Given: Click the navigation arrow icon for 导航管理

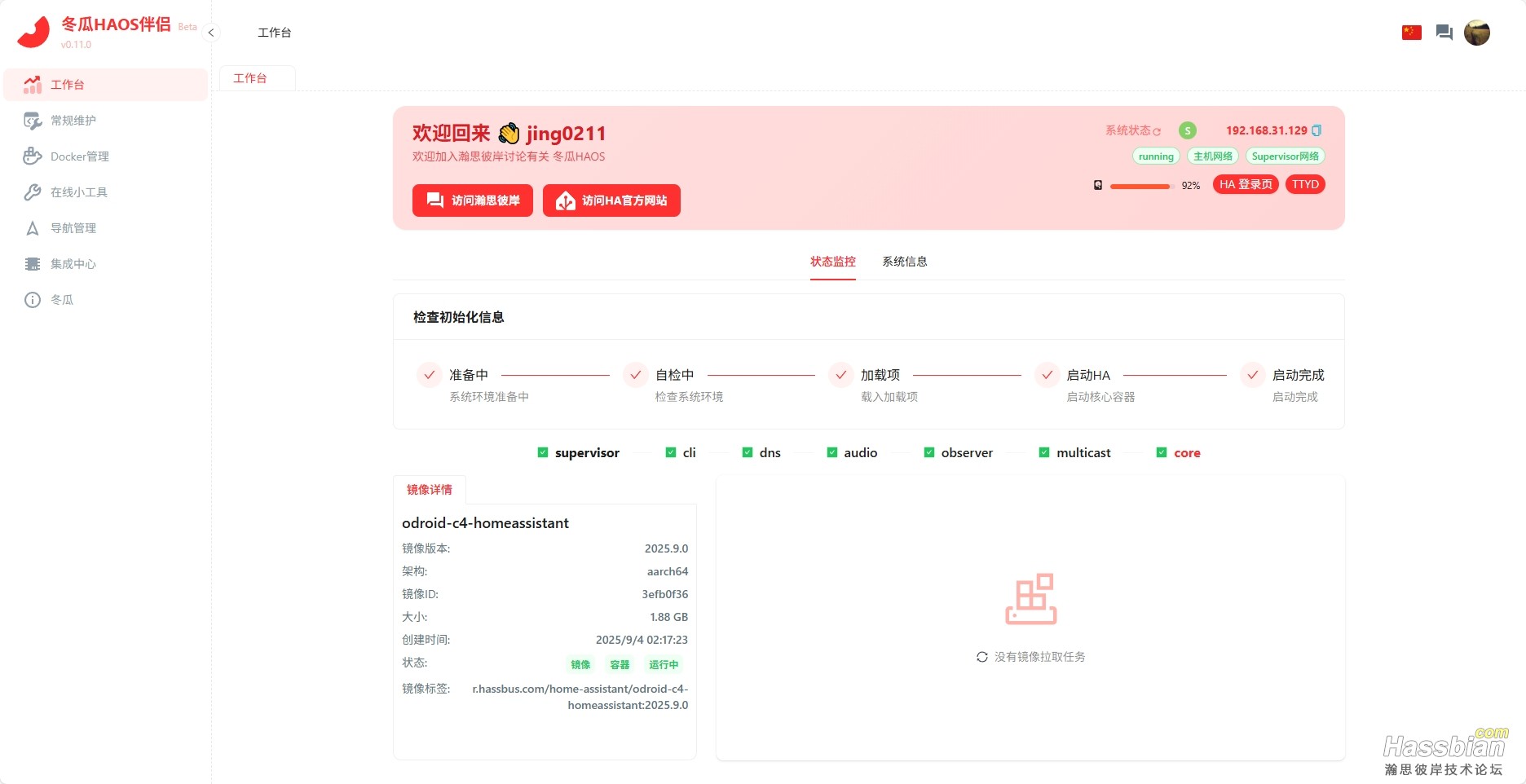Looking at the screenshot, I should 33,228.
